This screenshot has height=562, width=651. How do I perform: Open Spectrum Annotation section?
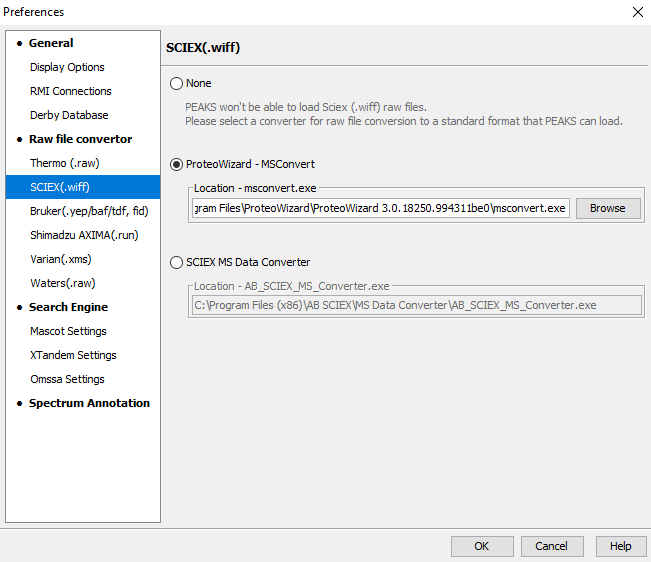(89, 403)
